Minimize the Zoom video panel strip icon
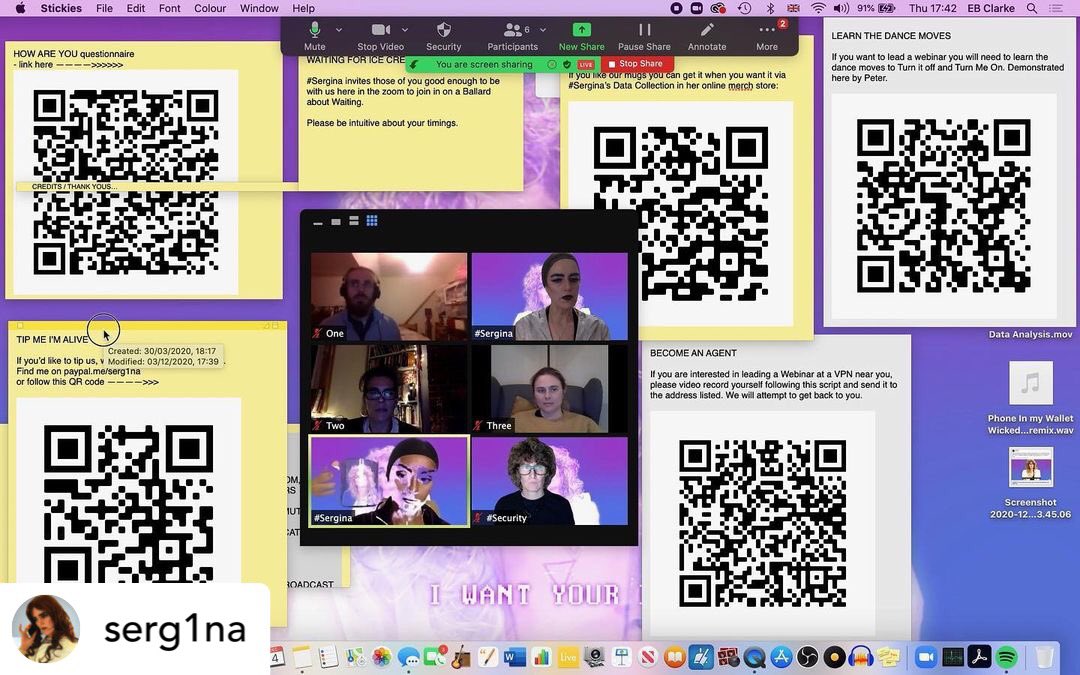This screenshot has height=675, width=1080. [x=318, y=222]
